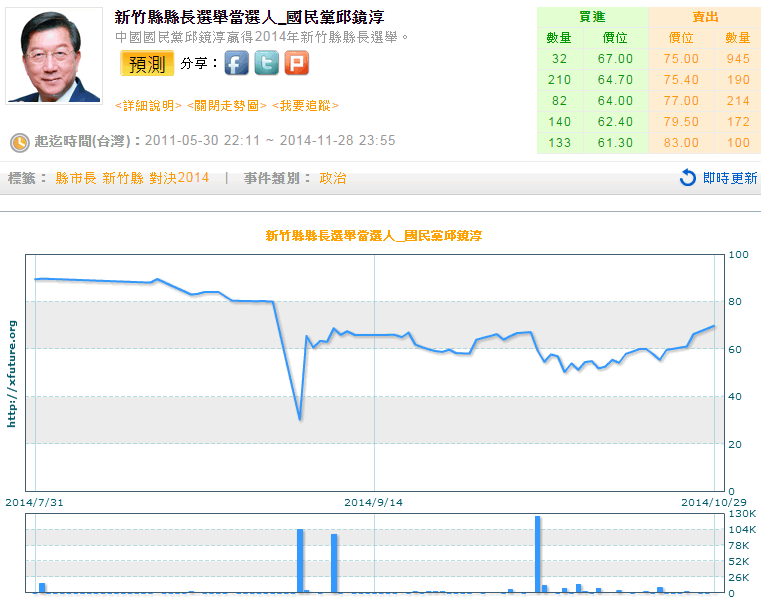Click the price line's lowest dip near 30
Viewport: 761px width, 606px height.
pos(299,417)
